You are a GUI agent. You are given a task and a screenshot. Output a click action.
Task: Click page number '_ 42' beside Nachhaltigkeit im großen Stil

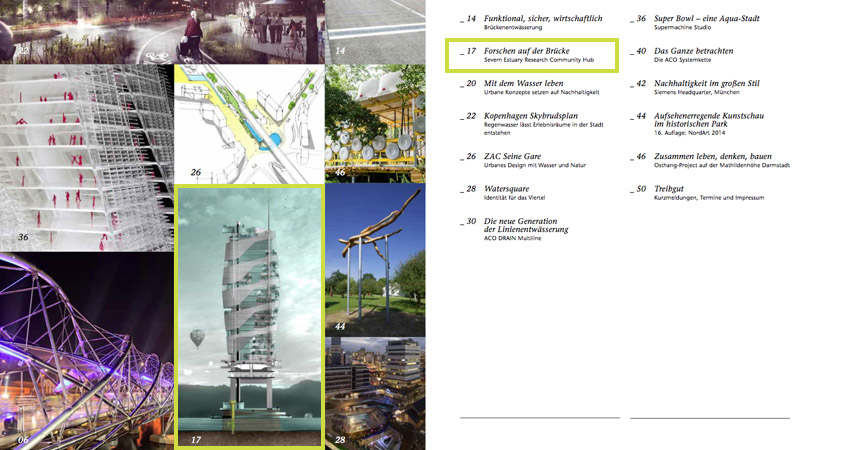[x=638, y=83]
